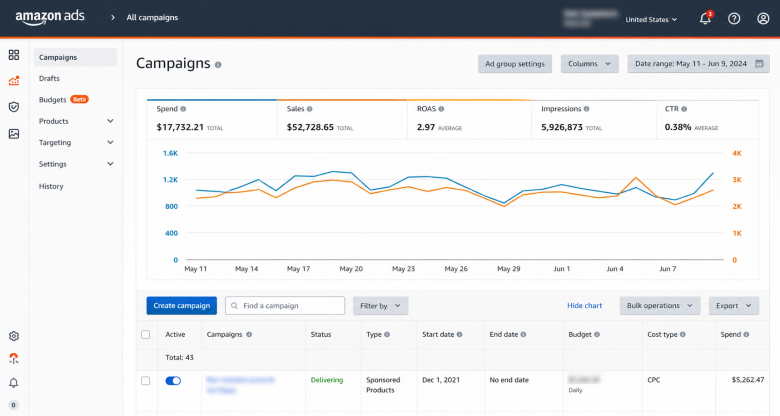This screenshot has width=780, height=416.
Task: Select Campaigns in the sidebar menu
Action: [76, 57]
